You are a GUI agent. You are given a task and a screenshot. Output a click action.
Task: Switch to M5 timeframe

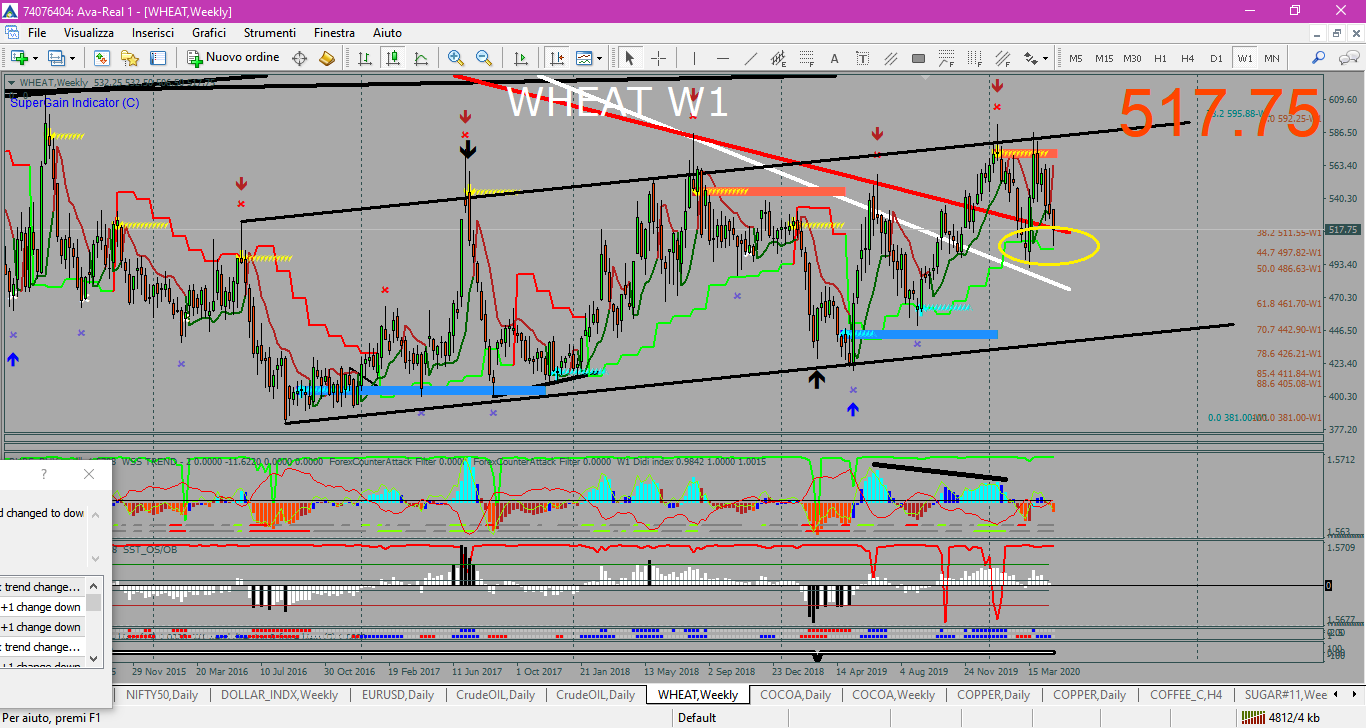1076,58
